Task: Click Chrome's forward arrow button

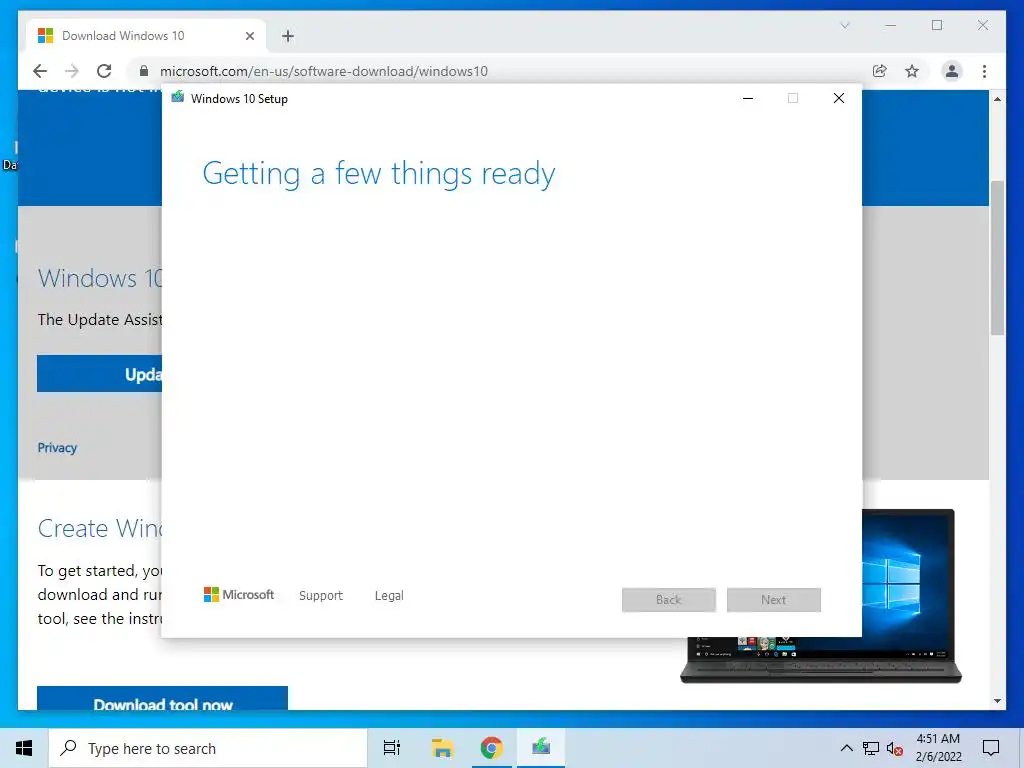Action: 72,71
